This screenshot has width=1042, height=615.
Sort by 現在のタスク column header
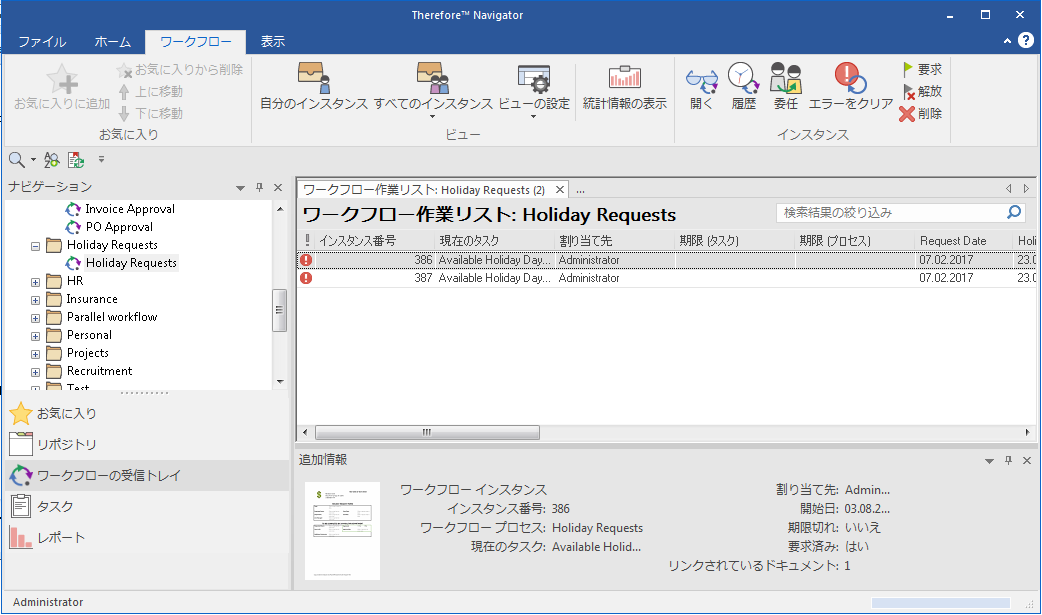coord(494,241)
